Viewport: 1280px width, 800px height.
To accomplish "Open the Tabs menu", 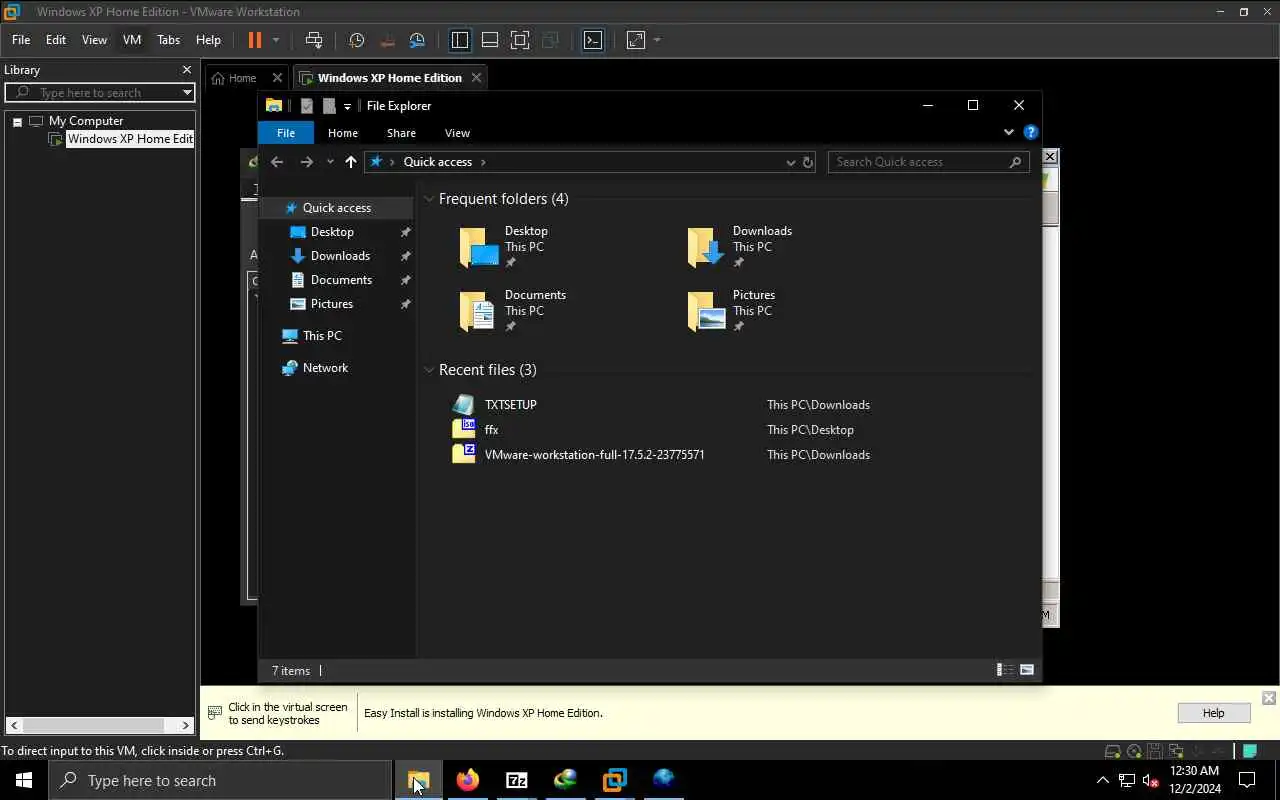I will (x=168, y=40).
